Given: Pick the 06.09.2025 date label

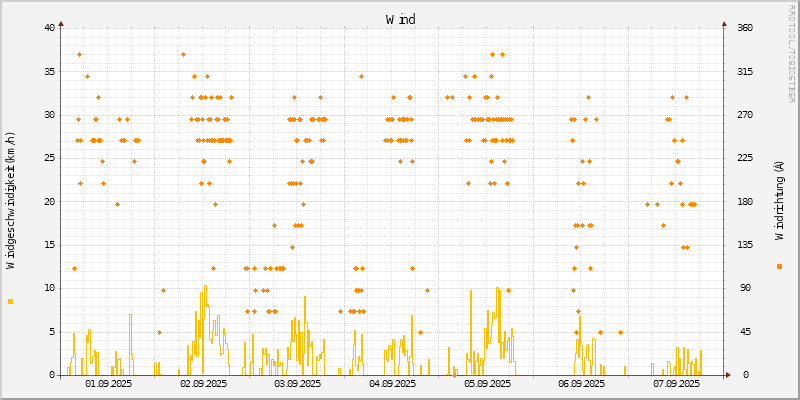Looking at the screenshot, I should (x=581, y=384).
